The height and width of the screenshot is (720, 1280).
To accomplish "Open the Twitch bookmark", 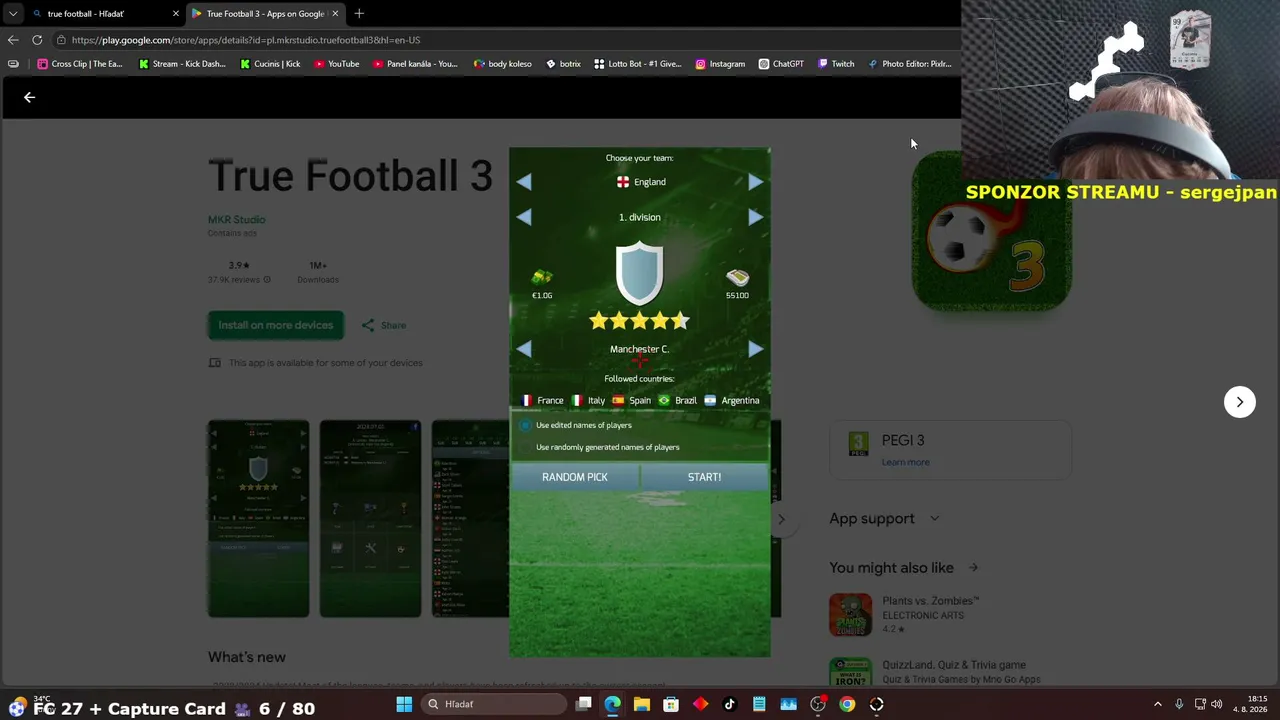I will 836,64.
